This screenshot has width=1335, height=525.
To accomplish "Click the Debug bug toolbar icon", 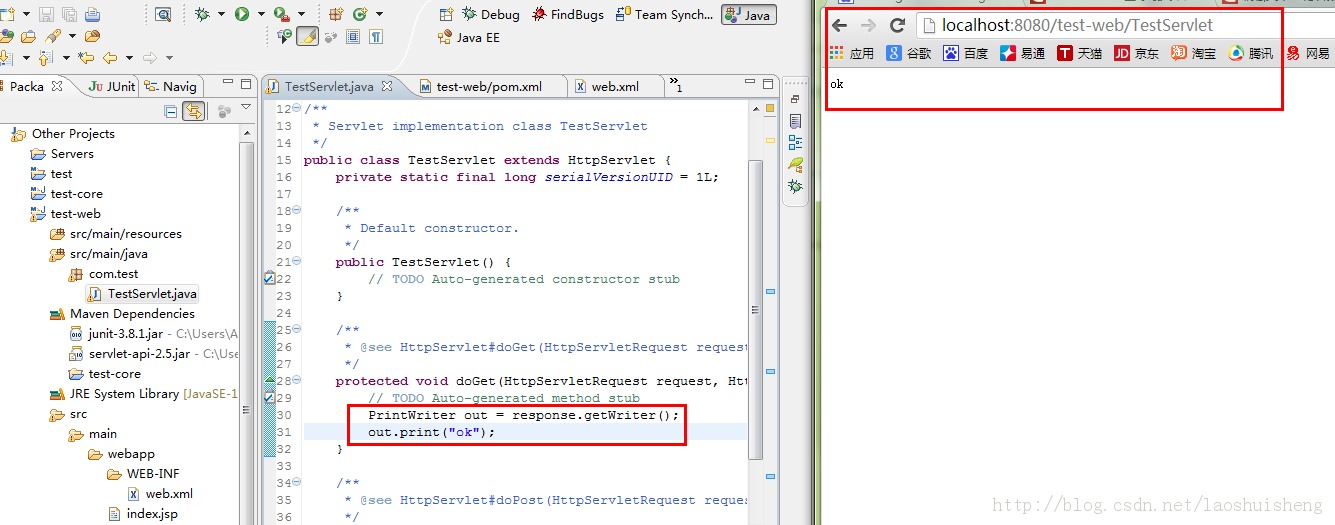I will pyautogui.click(x=203, y=14).
